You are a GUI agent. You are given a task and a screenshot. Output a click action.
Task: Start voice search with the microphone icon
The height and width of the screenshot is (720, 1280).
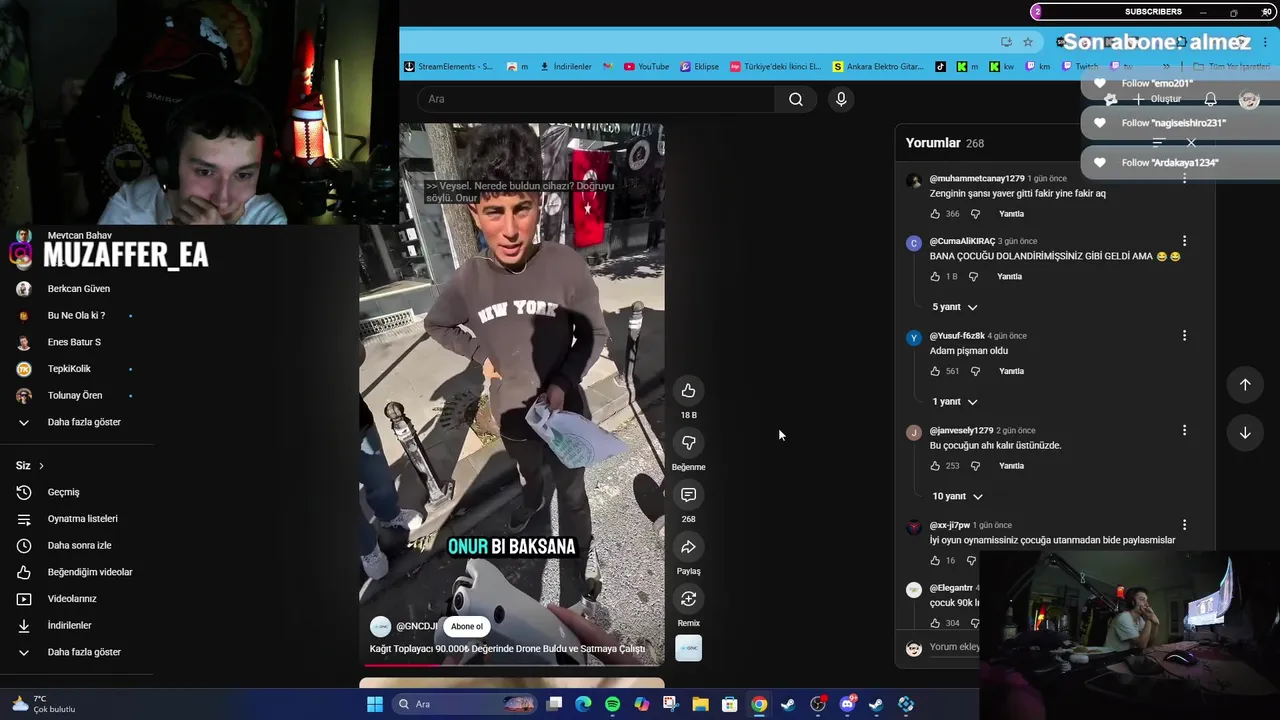(x=841, y=99)
